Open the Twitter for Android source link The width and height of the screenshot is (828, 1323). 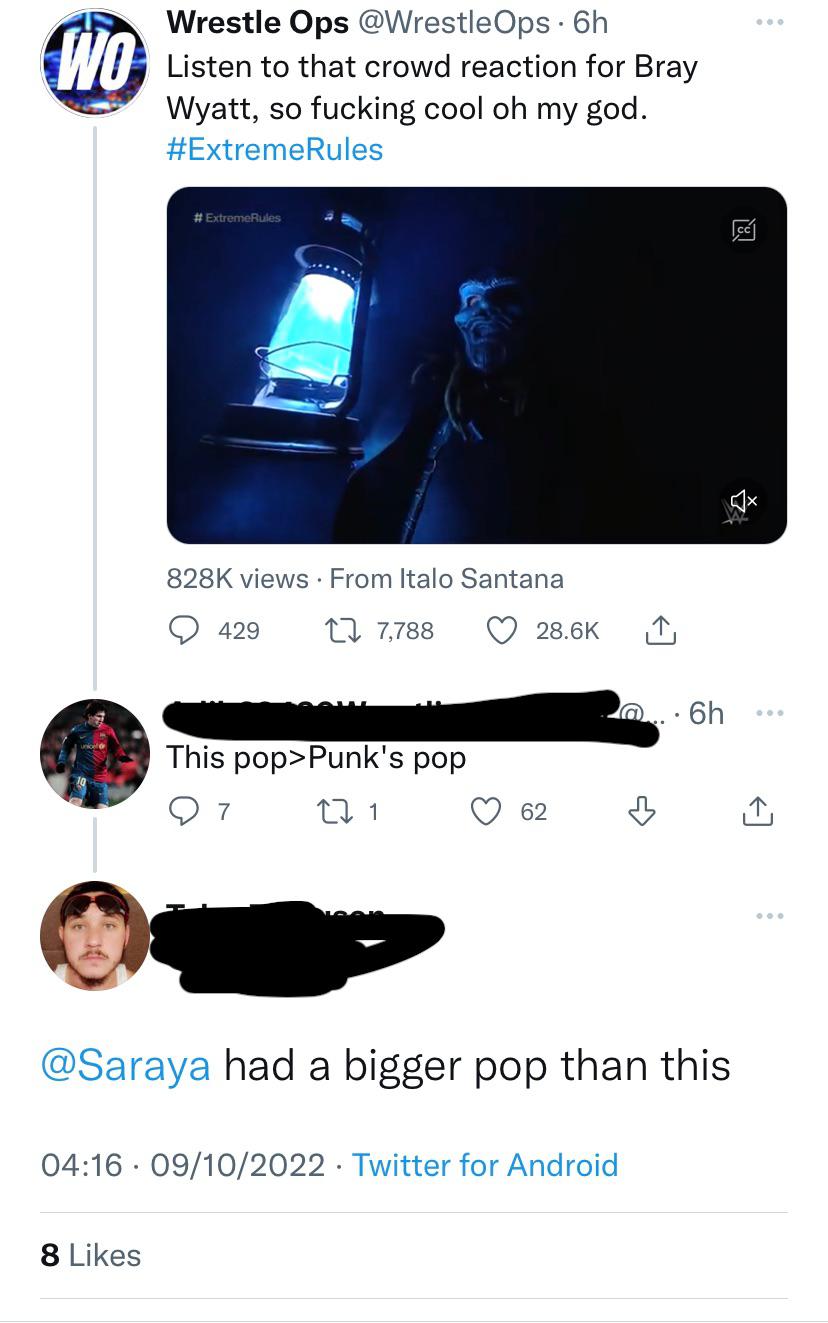(485, 1165)
